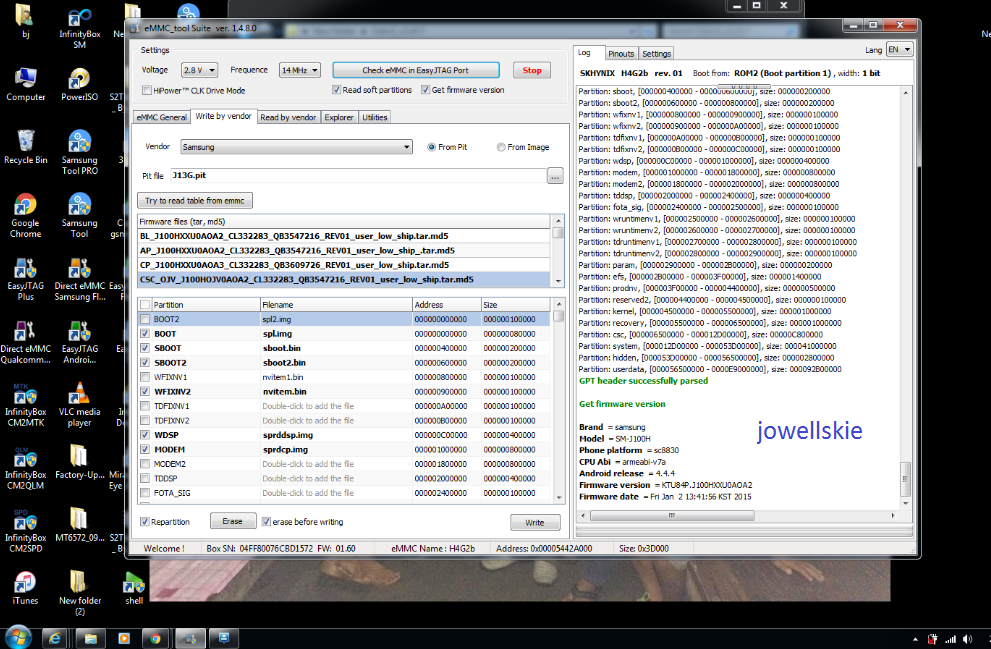This screenshot has width=991, height=649.
Task: Launch Samsung Tool PRO shortcut
Action: (80, 152)
